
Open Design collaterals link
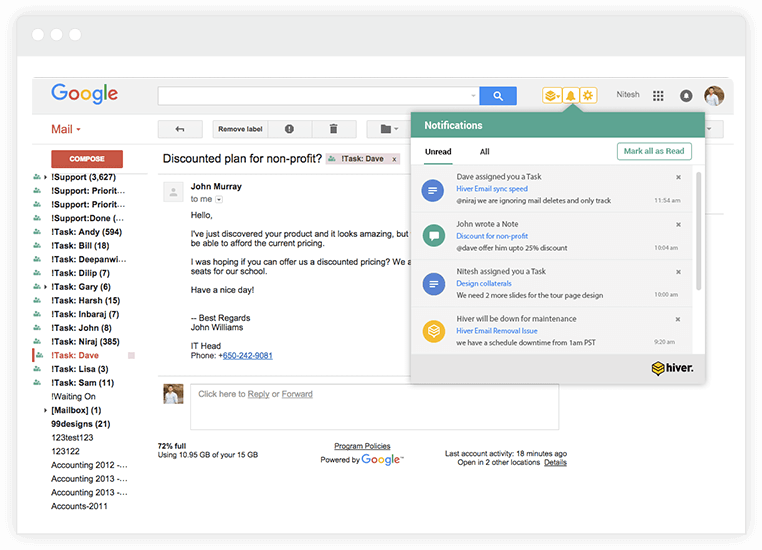[484, 283]
